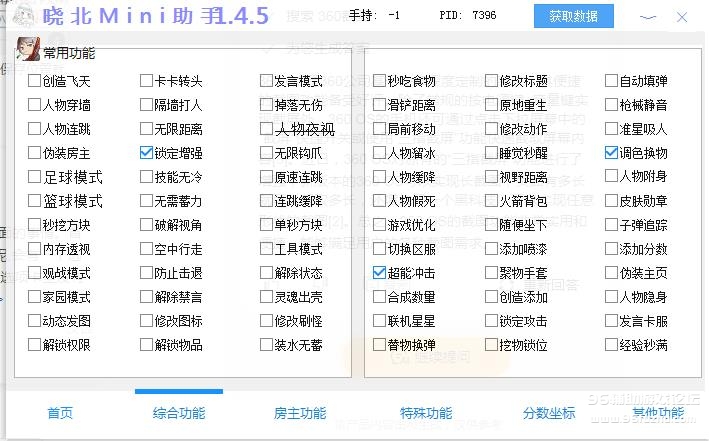Enable 自动填弹 option
Screen dimensions: 709x441
(x=612, y=81)
